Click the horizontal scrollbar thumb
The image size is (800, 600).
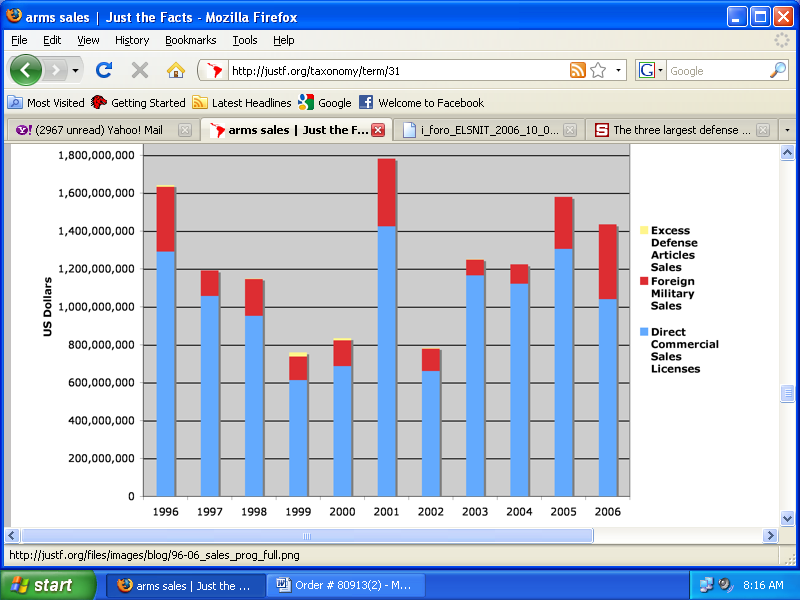click(307, 536)
